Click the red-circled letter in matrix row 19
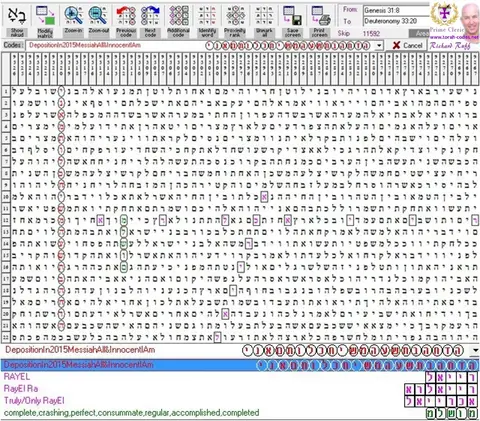 61,302
